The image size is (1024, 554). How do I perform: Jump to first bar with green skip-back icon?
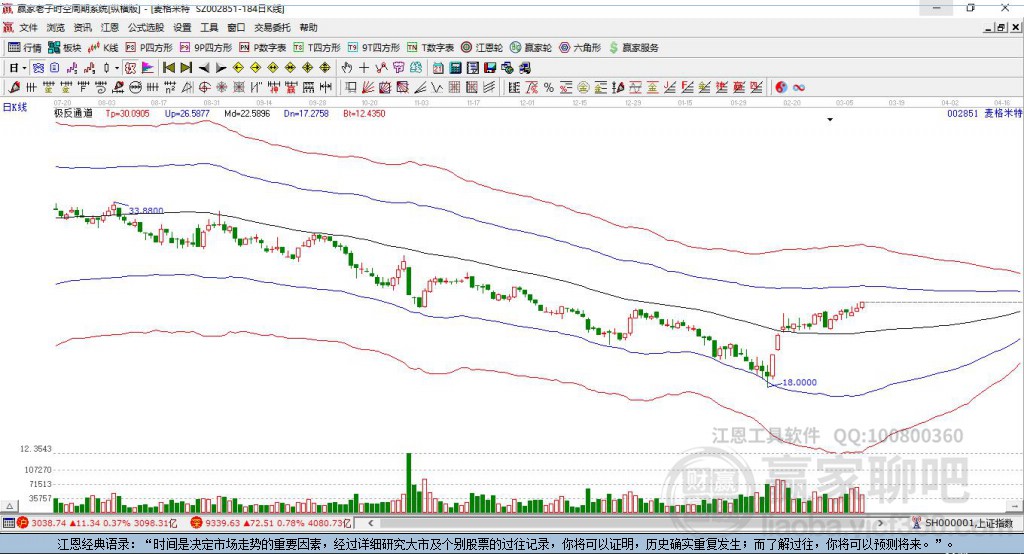pos(168,68)
